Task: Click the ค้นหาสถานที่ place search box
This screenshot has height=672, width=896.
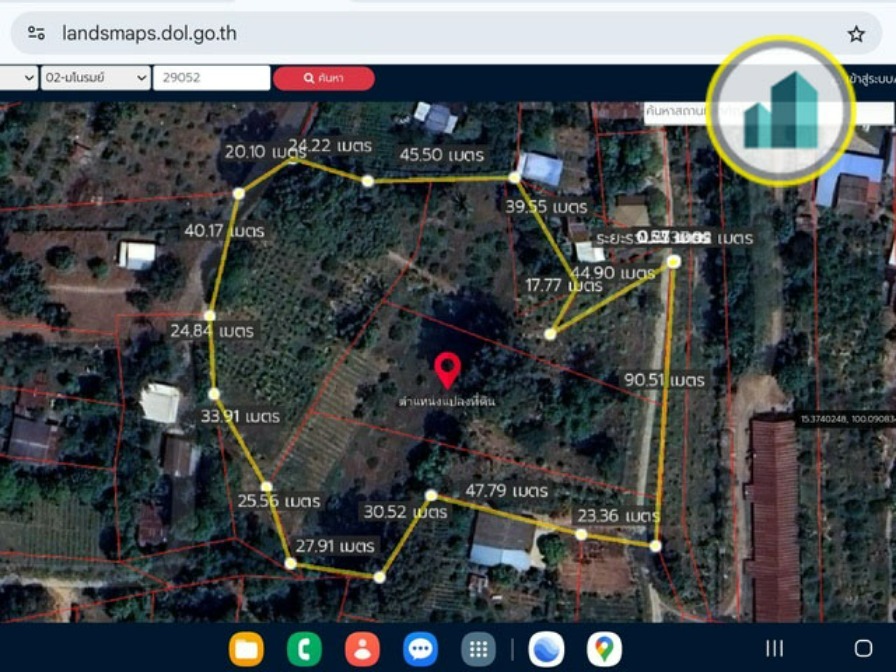Action: coord(680,111)
